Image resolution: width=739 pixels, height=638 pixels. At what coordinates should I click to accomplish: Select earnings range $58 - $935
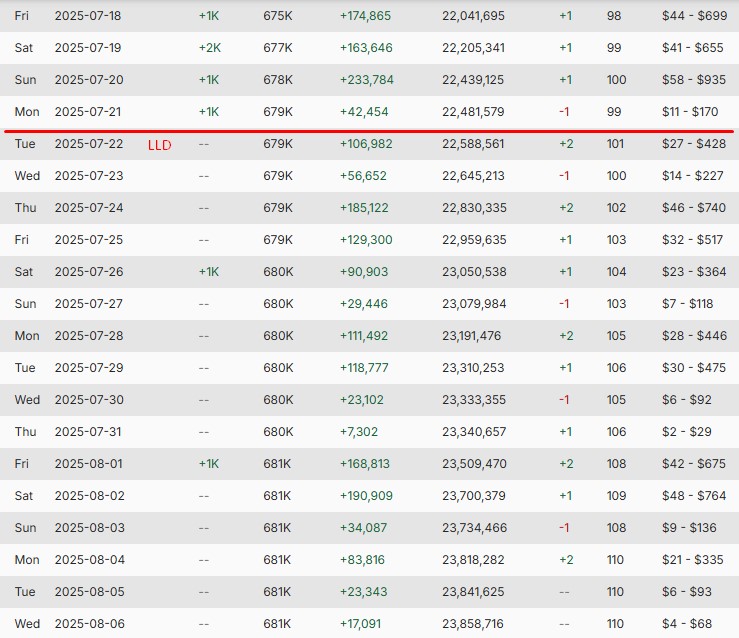point(694,80)
